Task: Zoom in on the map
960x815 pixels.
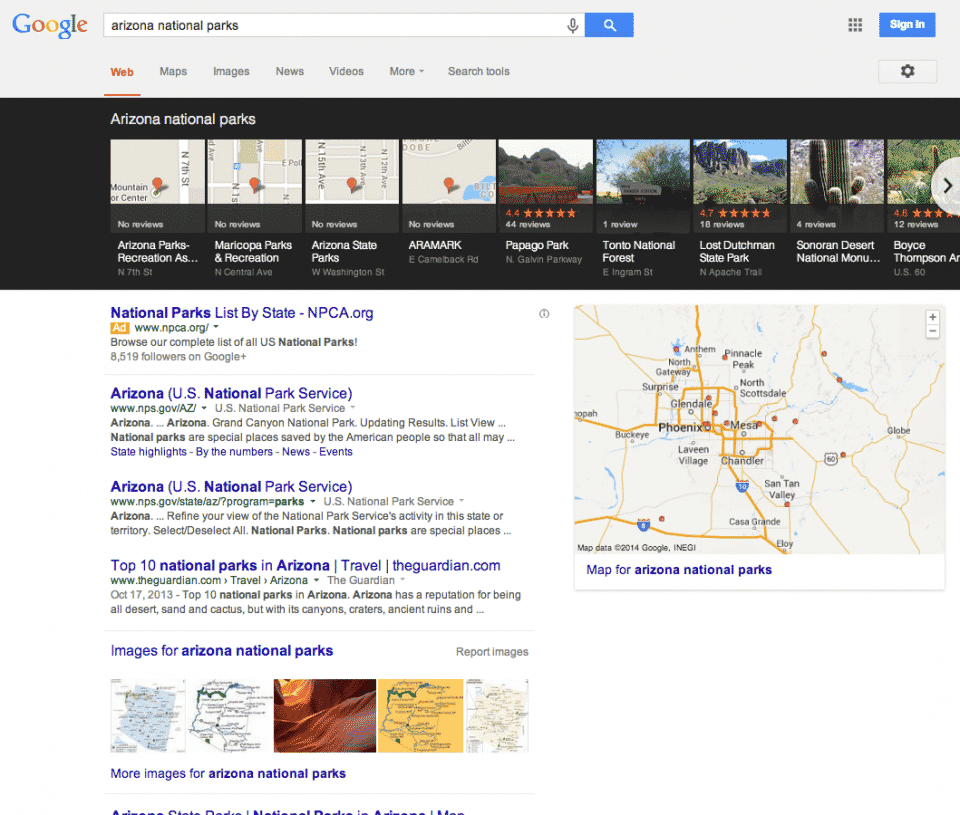Action: pyautogui.click(x=932, y=317)
